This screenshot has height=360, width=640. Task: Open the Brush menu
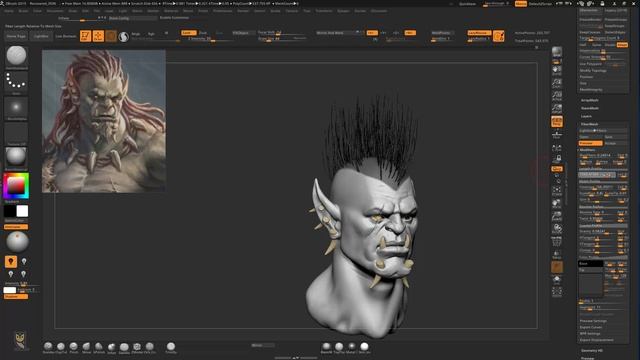(23, 11)
